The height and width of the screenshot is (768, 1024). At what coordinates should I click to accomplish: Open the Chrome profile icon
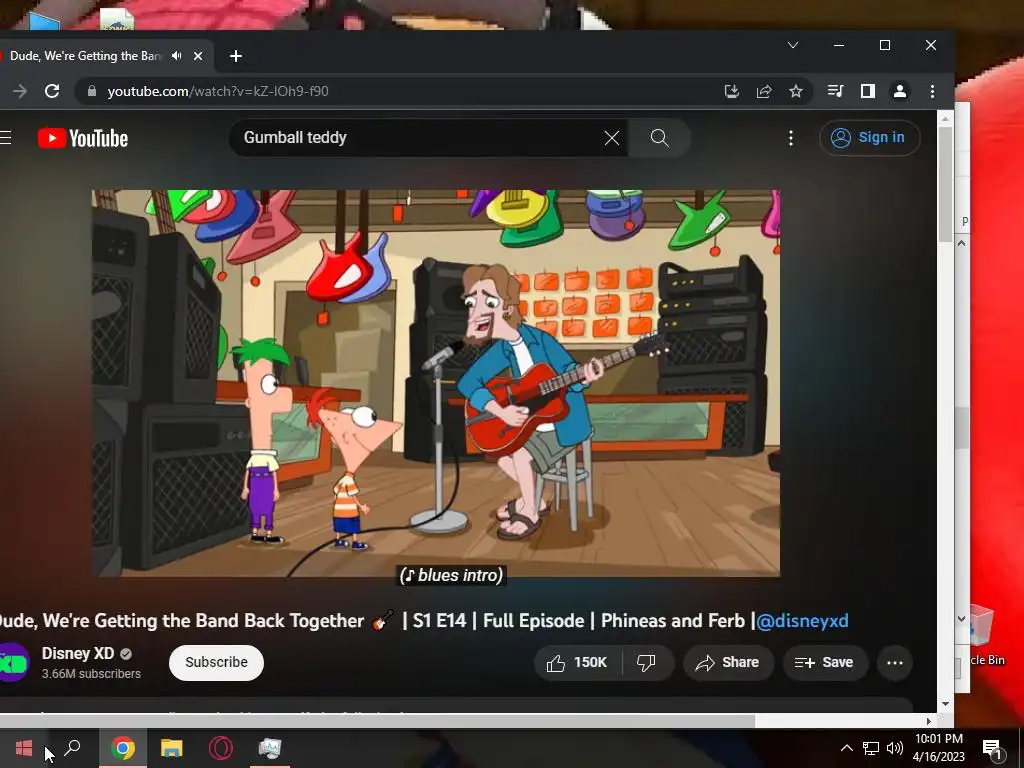coord(899,91)
